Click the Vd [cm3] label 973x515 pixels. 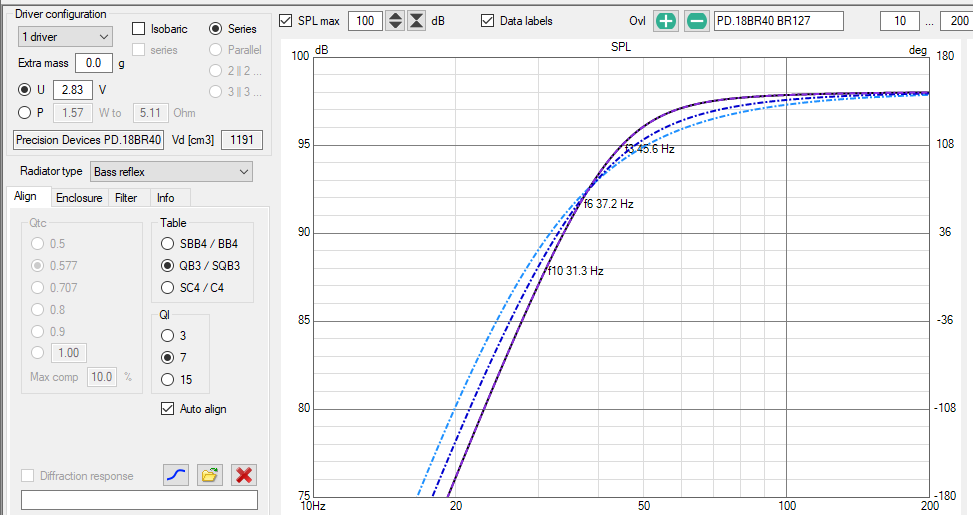point(193,140)
